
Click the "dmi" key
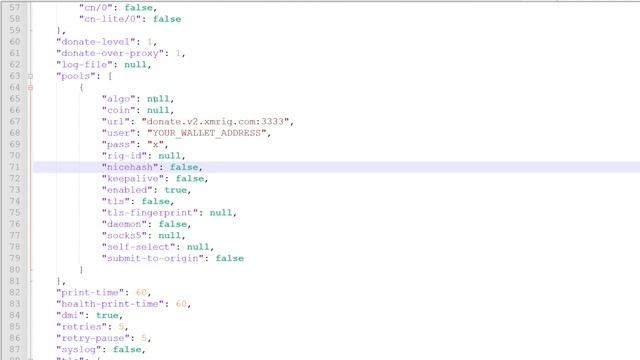[x=73, y=315]
